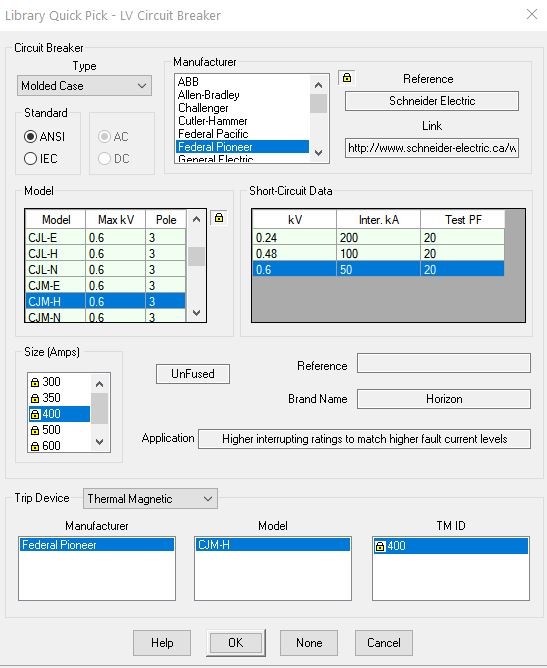Select the 0.6 kV short-circuit row

[378, 269]
